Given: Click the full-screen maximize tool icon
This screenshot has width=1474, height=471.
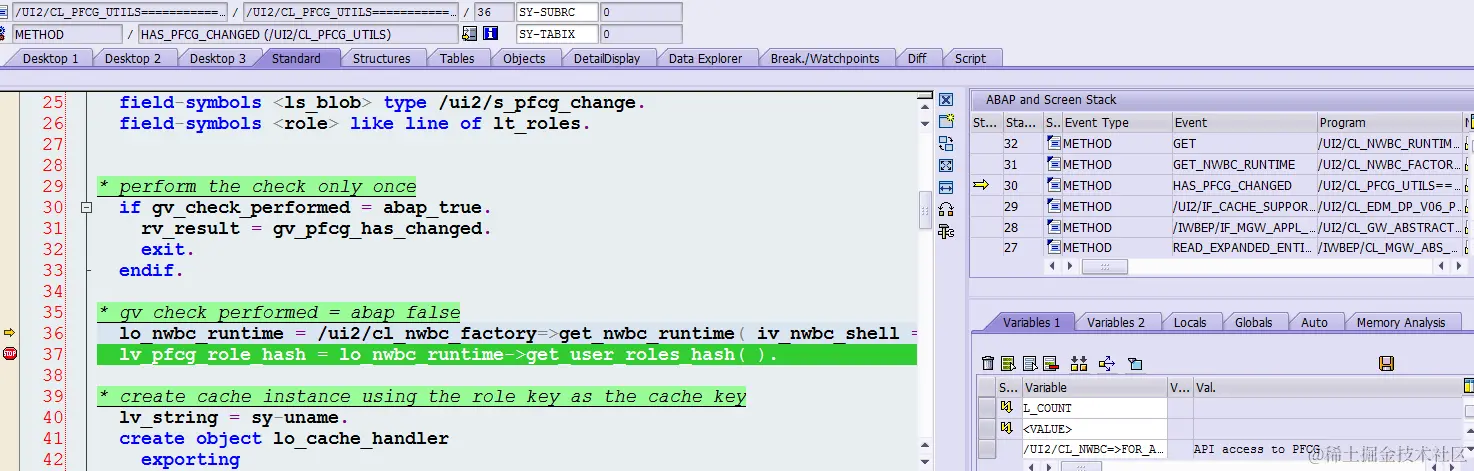Looking at the screenshot, I should [946, 165].
